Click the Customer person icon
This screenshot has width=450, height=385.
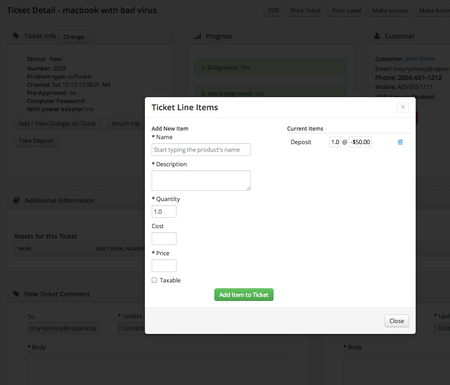377,36
